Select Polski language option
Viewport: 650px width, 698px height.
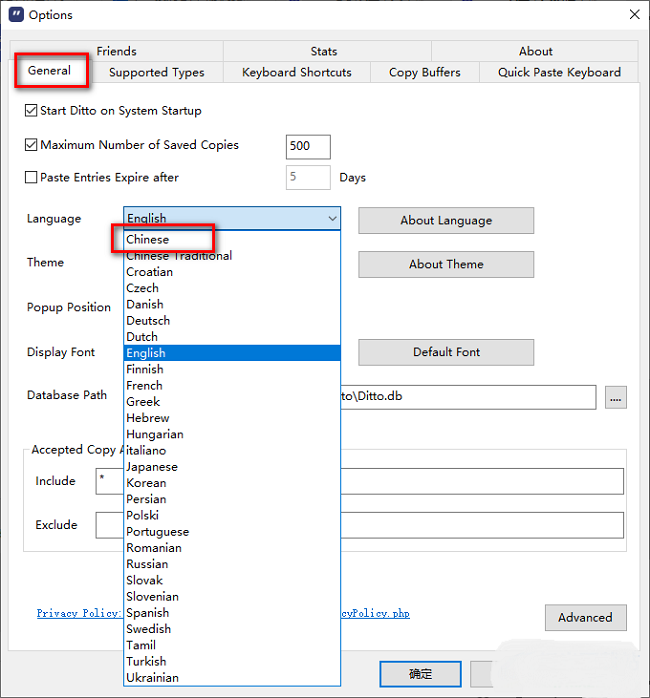click(232, 515)
